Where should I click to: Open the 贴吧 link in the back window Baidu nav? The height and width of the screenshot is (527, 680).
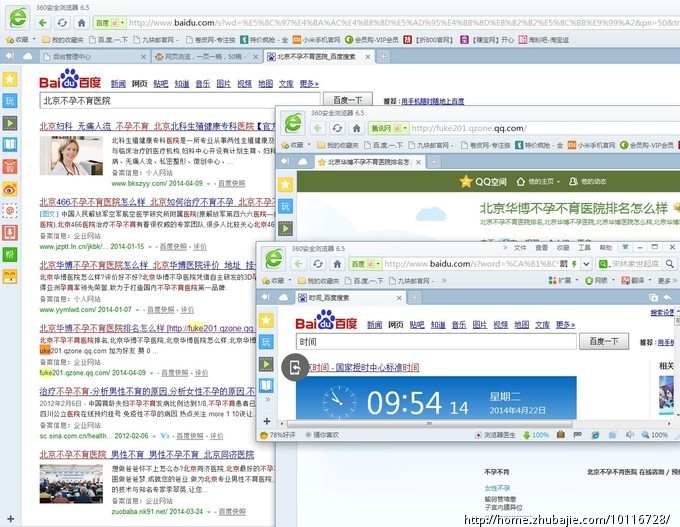point(160,83)
